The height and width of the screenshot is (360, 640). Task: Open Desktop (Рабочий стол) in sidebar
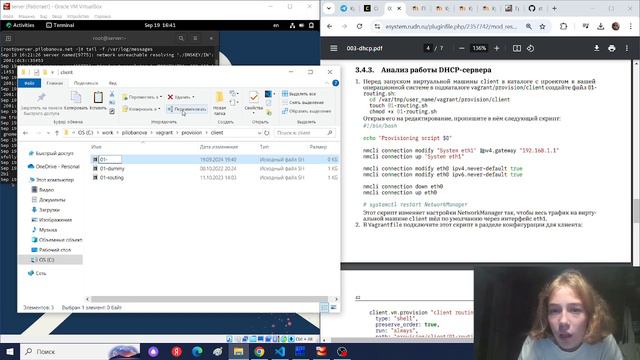[x=55, y=250]
